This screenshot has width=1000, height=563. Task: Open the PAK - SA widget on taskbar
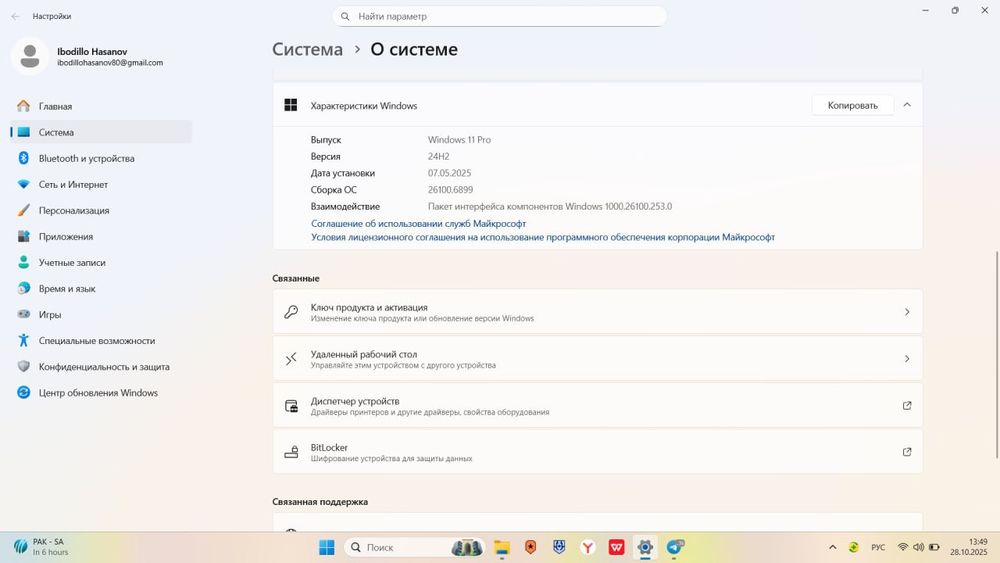(41, 547)
